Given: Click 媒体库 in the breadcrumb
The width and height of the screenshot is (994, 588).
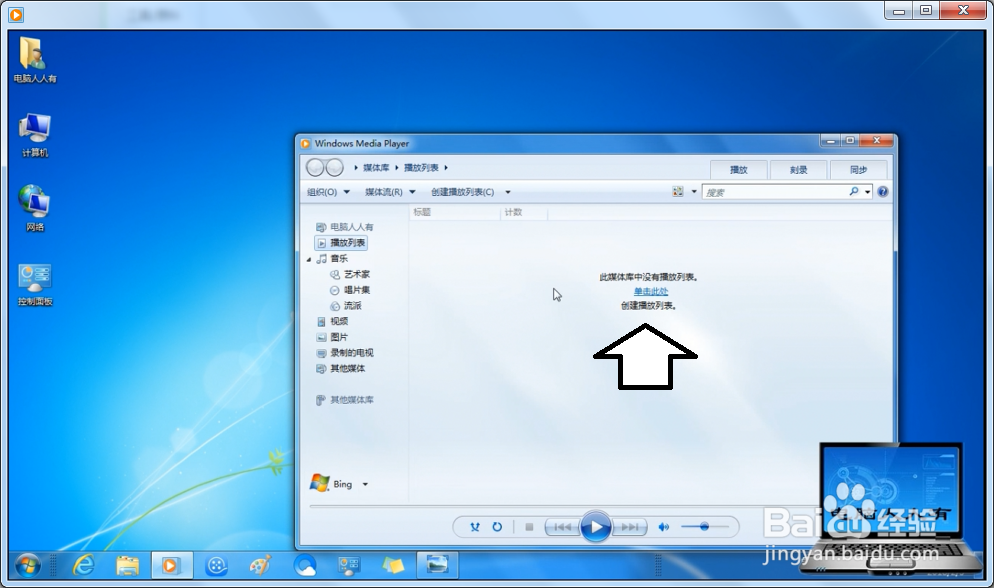Looking at the screenshot, I should coord(376,168).
